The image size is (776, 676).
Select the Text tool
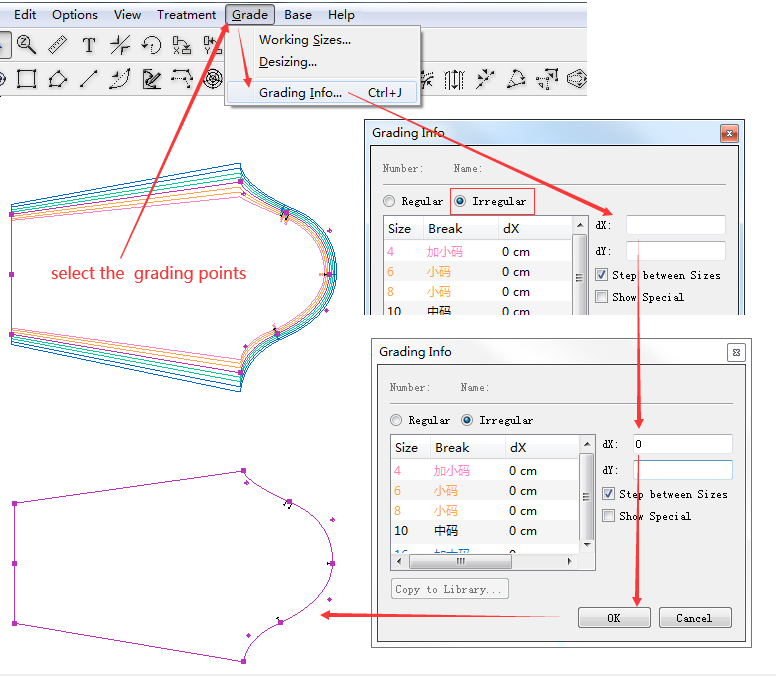pyautogui.click(x=89, y=44)
